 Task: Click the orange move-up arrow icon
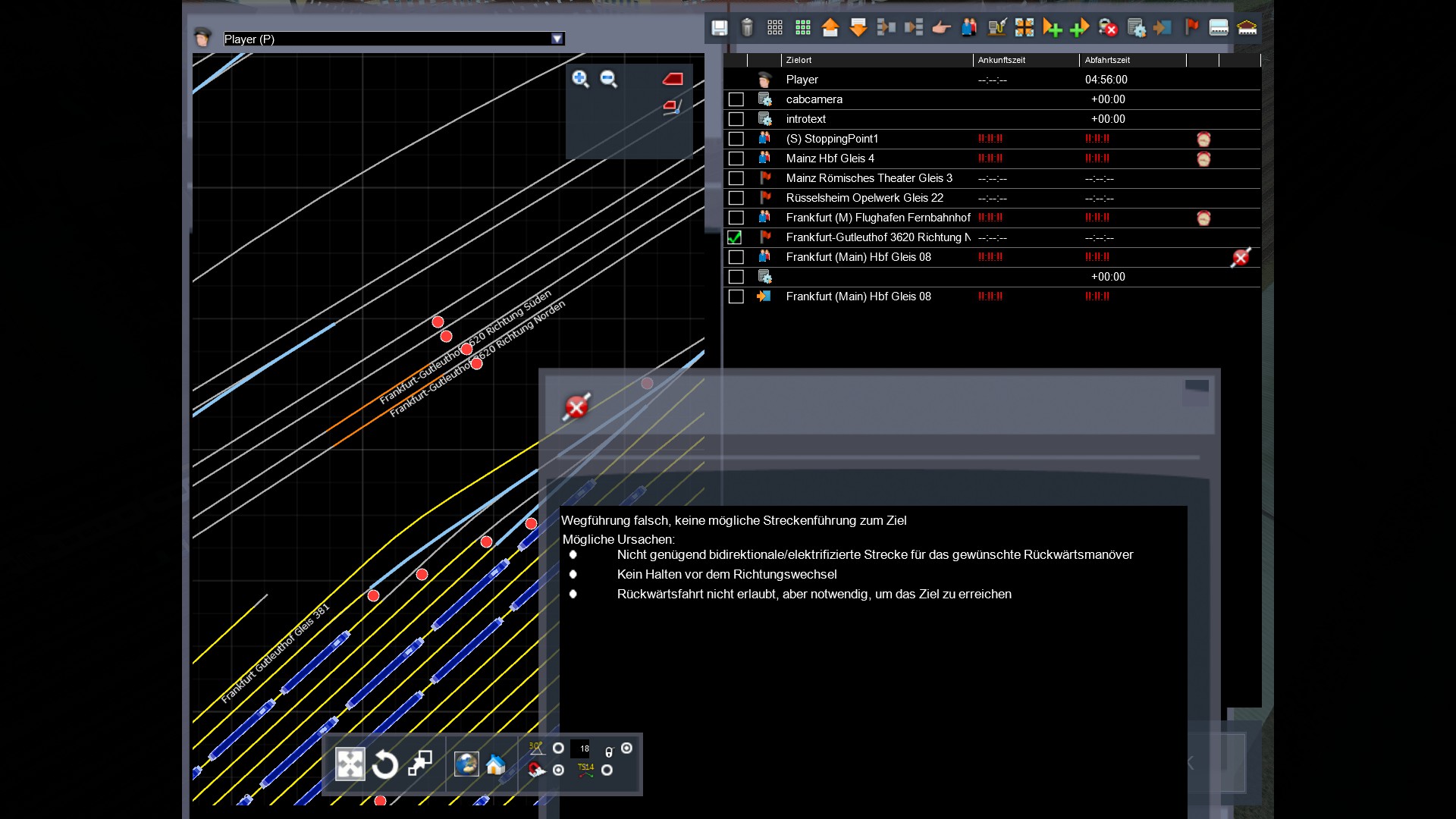pyautogui.click(x=830, y=28)
